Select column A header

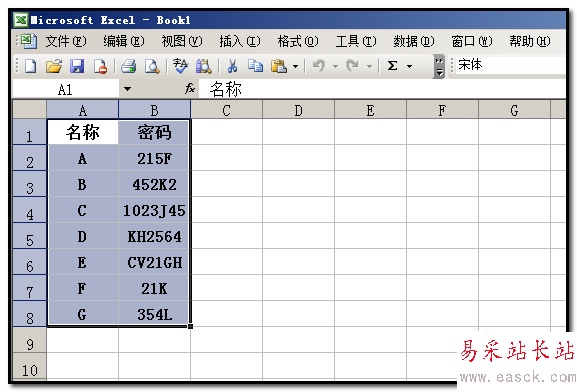(82, 110)
